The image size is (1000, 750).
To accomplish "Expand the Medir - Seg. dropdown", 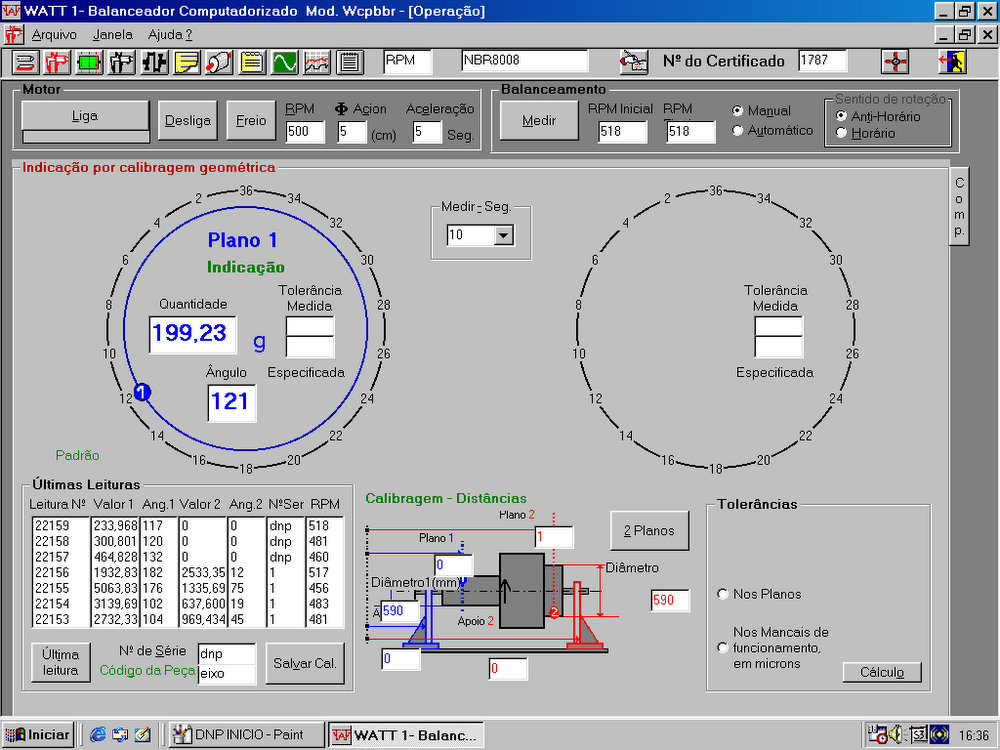I will pos(503,235).
